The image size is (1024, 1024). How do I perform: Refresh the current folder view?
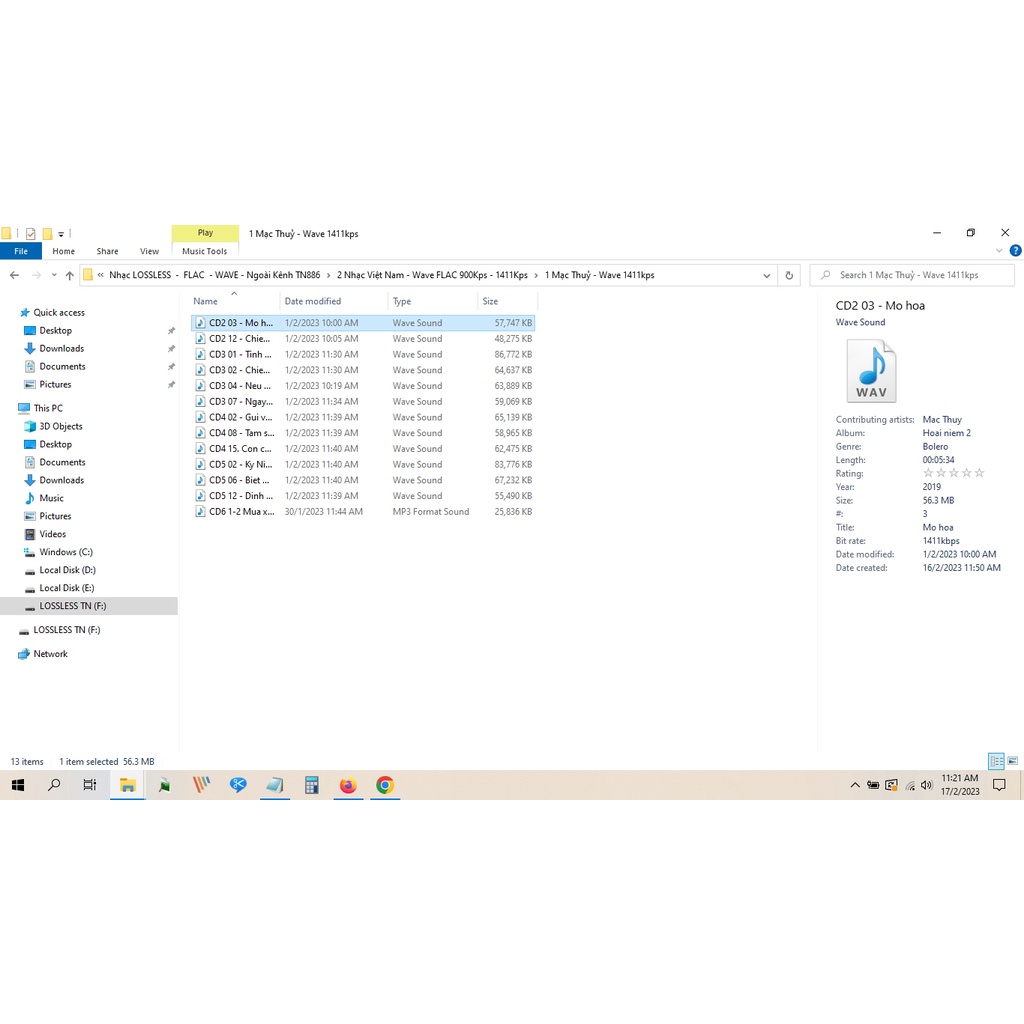click(789, 276)
